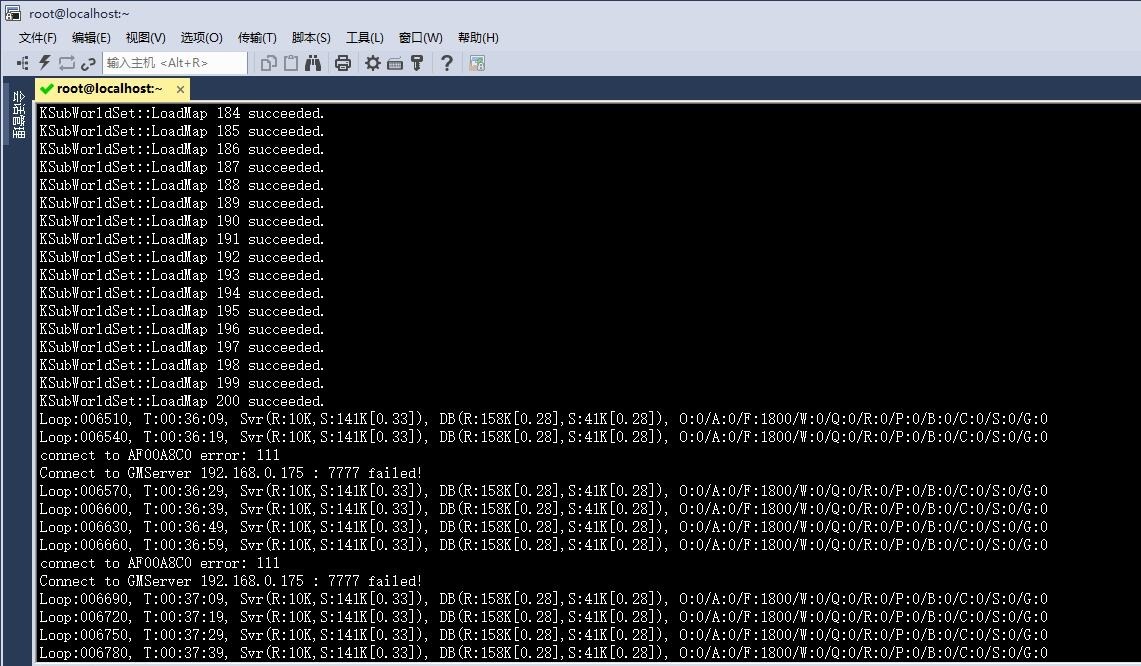Open Find with the binoculars icon

click(x=313, y=63)
